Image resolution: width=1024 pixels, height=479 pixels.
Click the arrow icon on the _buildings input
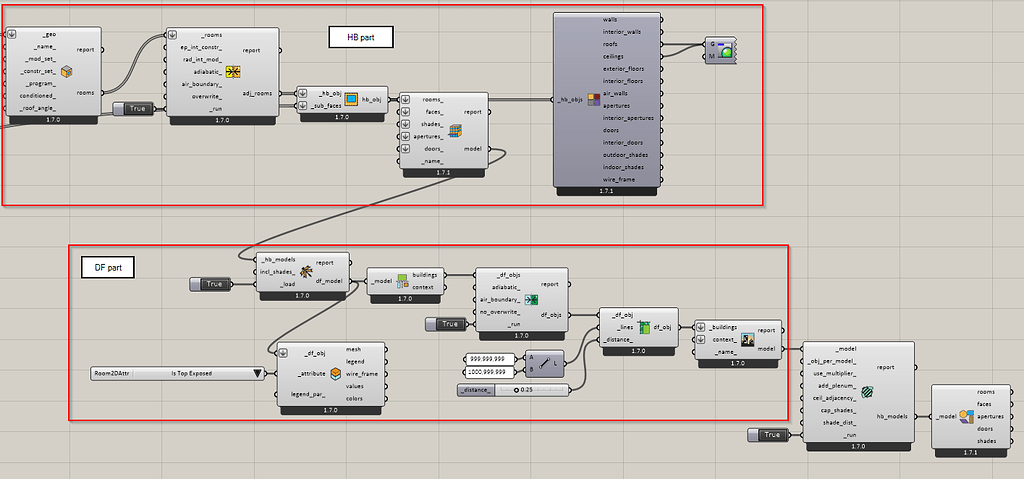click(701, 327)
